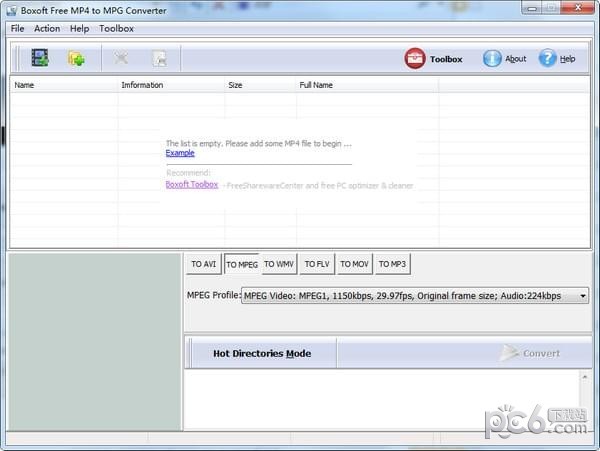Open the red Toolbox icon
Image resolution: width=600 pixels, height=451 pixels.
[415, 59]
